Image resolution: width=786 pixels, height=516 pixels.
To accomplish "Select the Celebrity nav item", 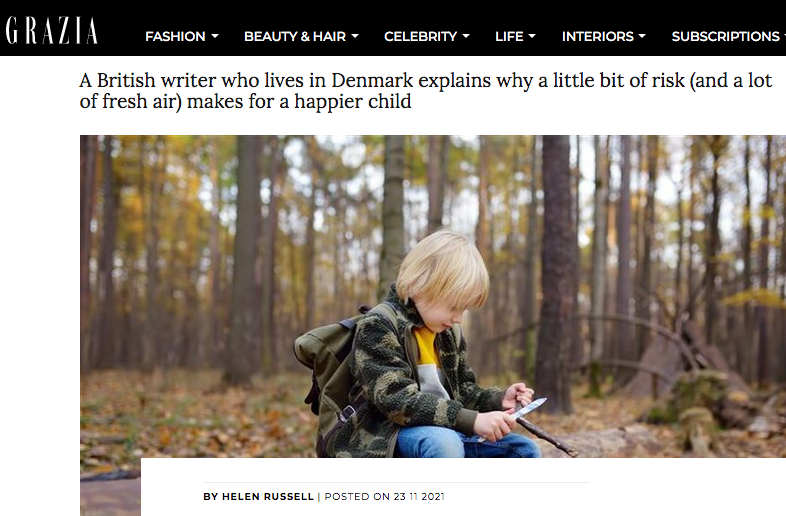I will tap(420, 36).
